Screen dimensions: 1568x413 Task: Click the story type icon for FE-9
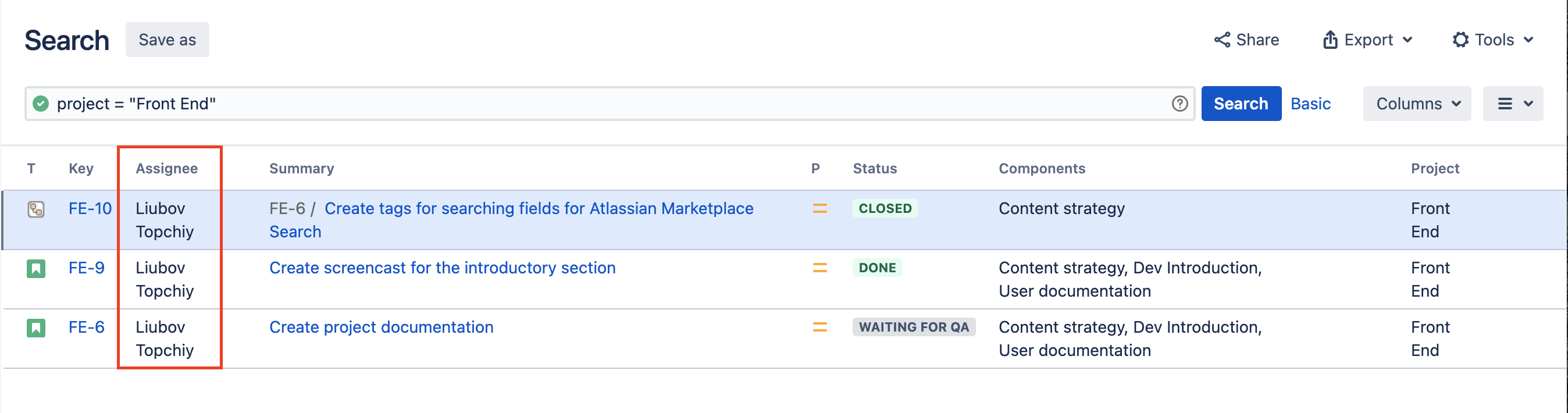point(36,269)
